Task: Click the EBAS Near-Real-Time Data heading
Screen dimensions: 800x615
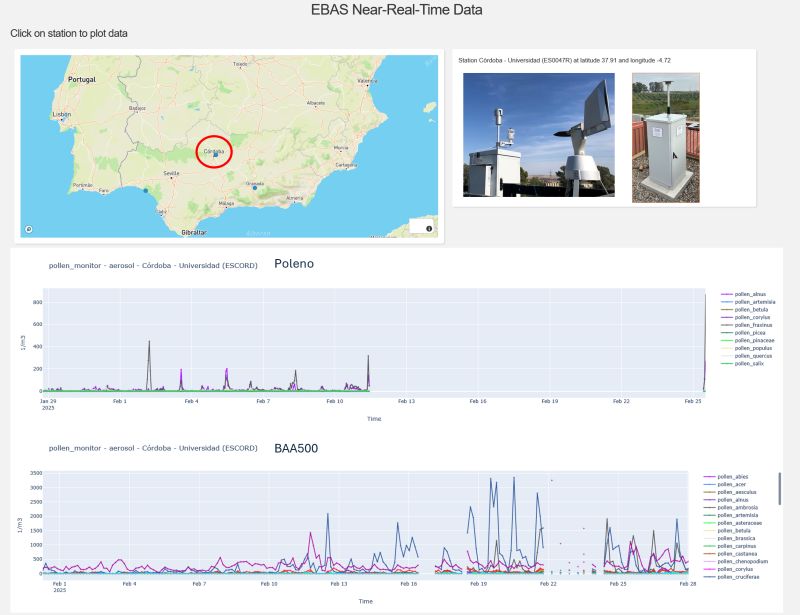Action: coord(396,10)
